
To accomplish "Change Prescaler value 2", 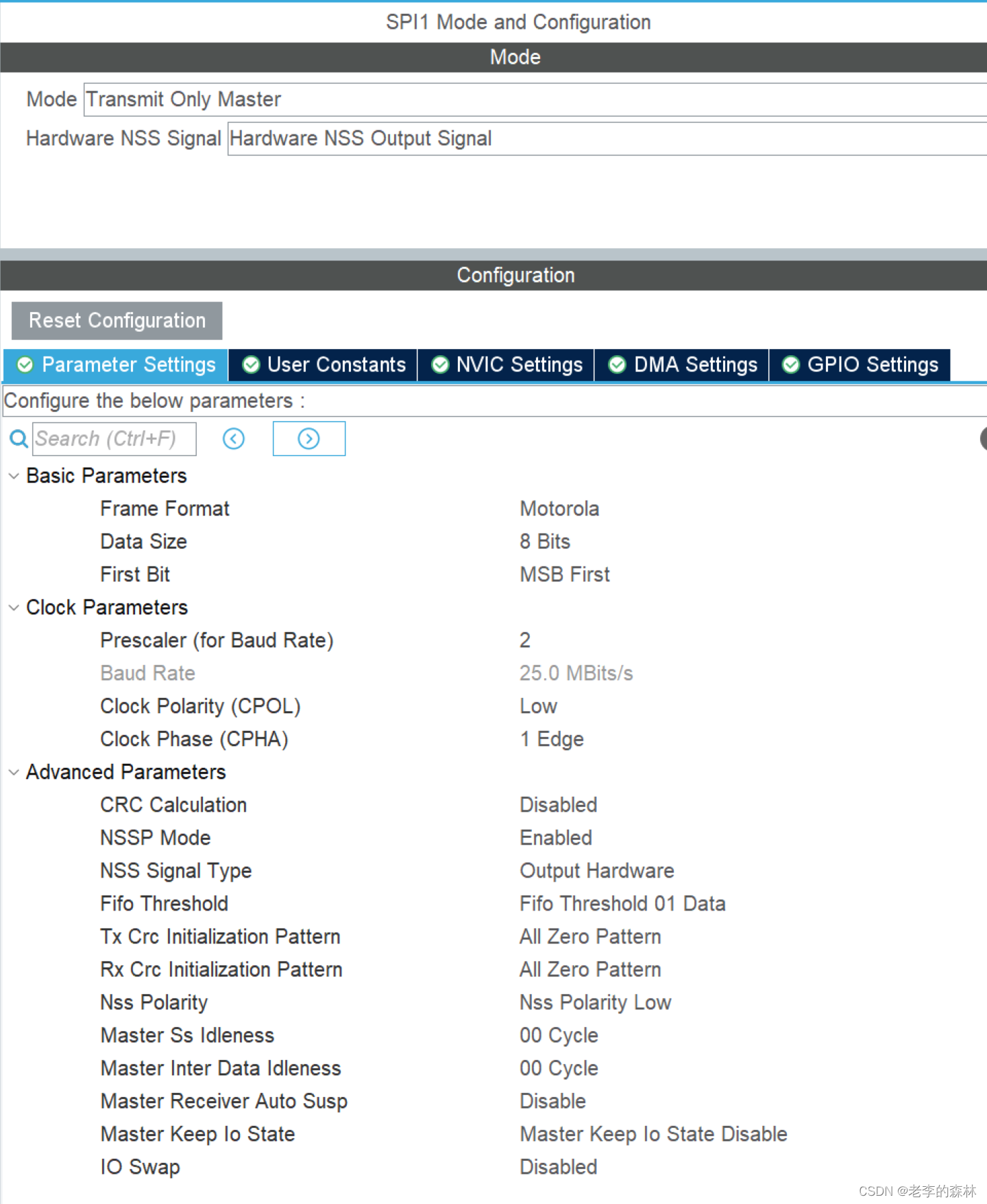I will [x=525, y=640].
